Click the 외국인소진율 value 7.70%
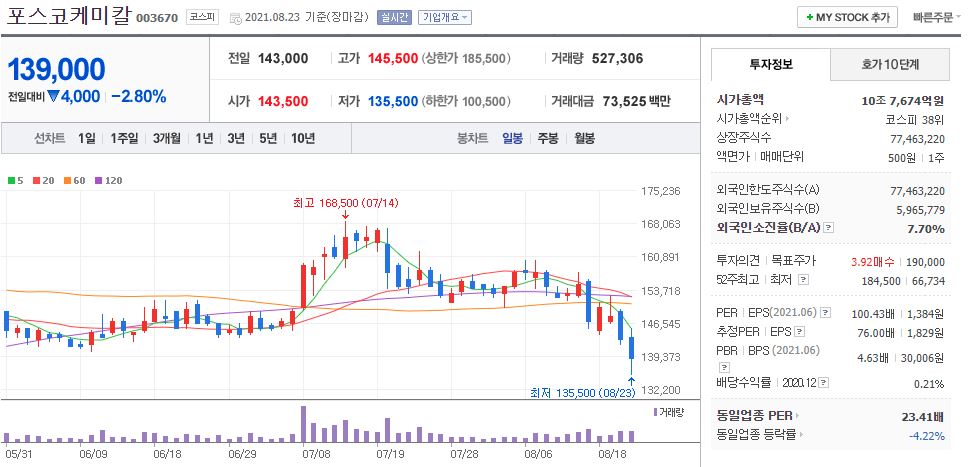The width and height of the screenshot is (970, 467). (x=926, y=229)
